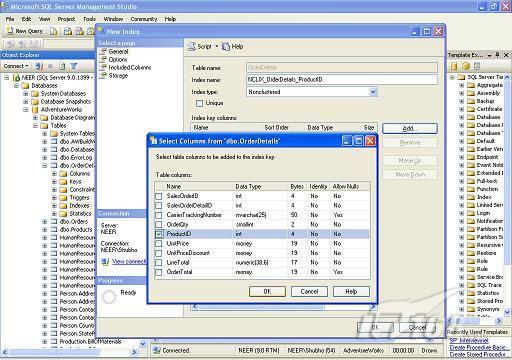Click the Help icon in New Index toolbar

pos(226,47)
